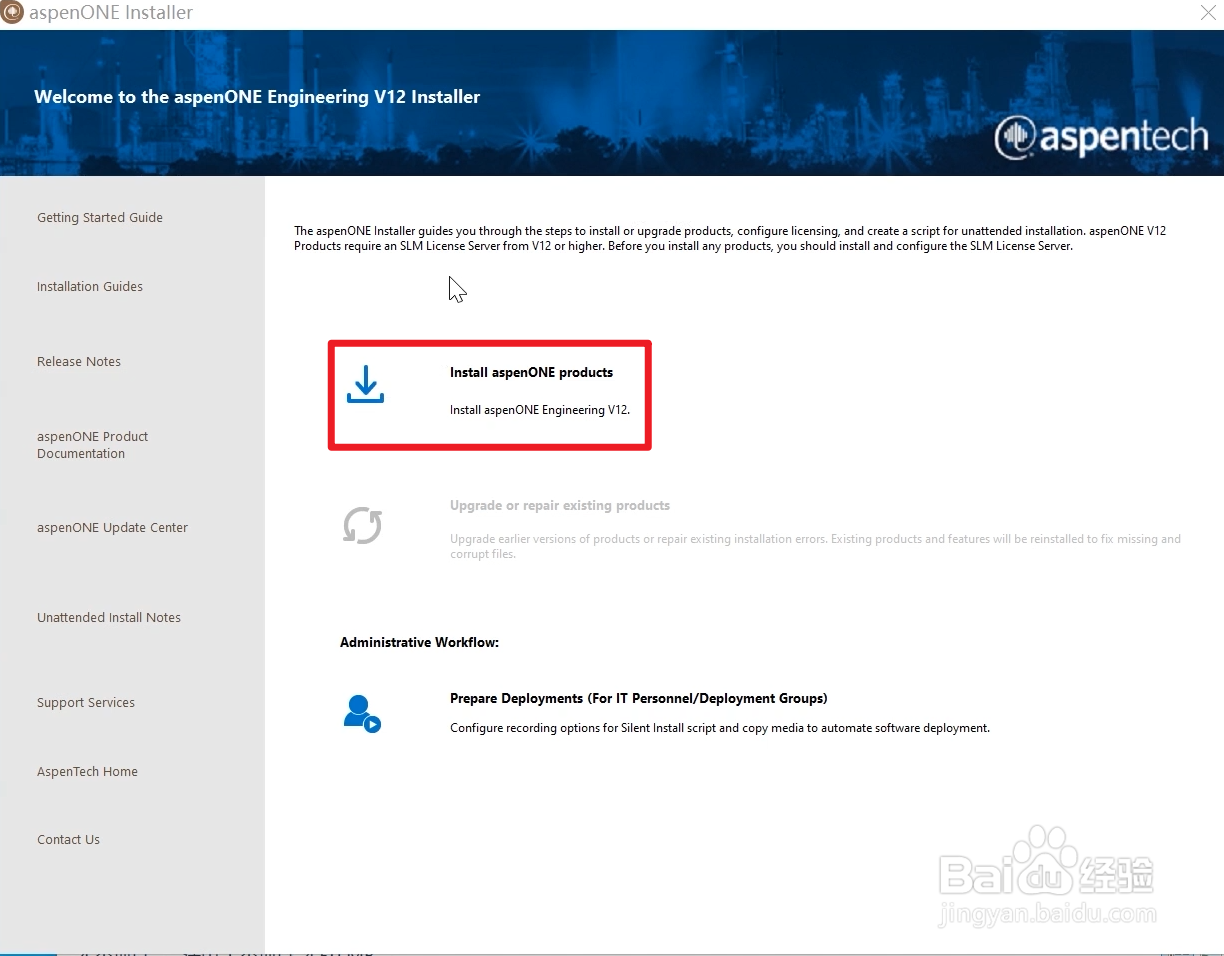Go to aspenONE Update Center

(113, 527)
